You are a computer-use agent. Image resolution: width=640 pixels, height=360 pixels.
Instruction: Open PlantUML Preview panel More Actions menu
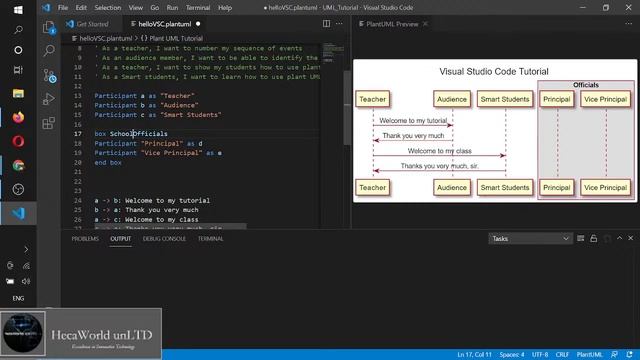click(x=628, y=24)
